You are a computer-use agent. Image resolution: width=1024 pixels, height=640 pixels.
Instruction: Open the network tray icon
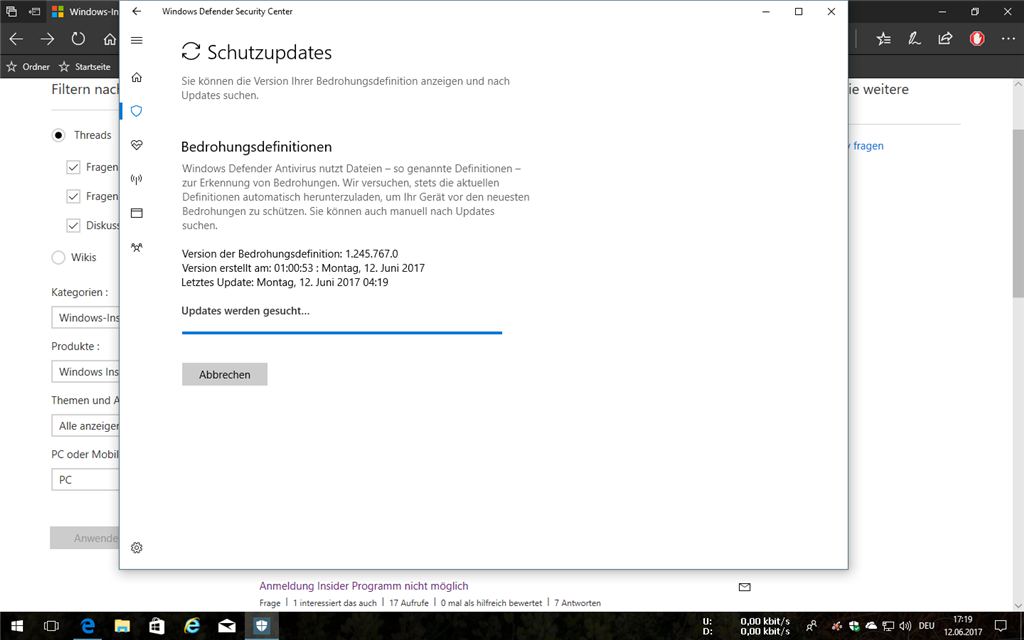pyautogui.click(x=888, y=626)
